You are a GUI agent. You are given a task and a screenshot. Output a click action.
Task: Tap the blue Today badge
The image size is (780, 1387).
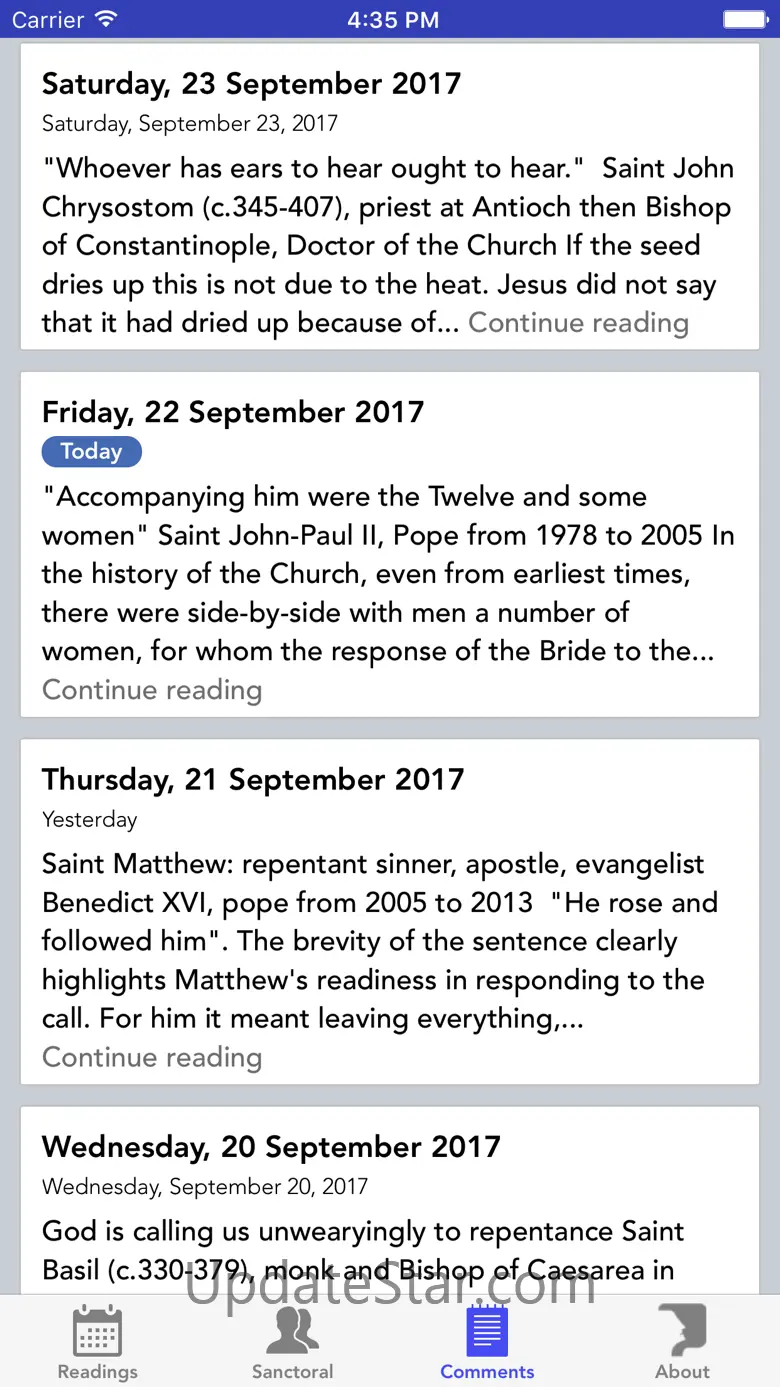91,452
